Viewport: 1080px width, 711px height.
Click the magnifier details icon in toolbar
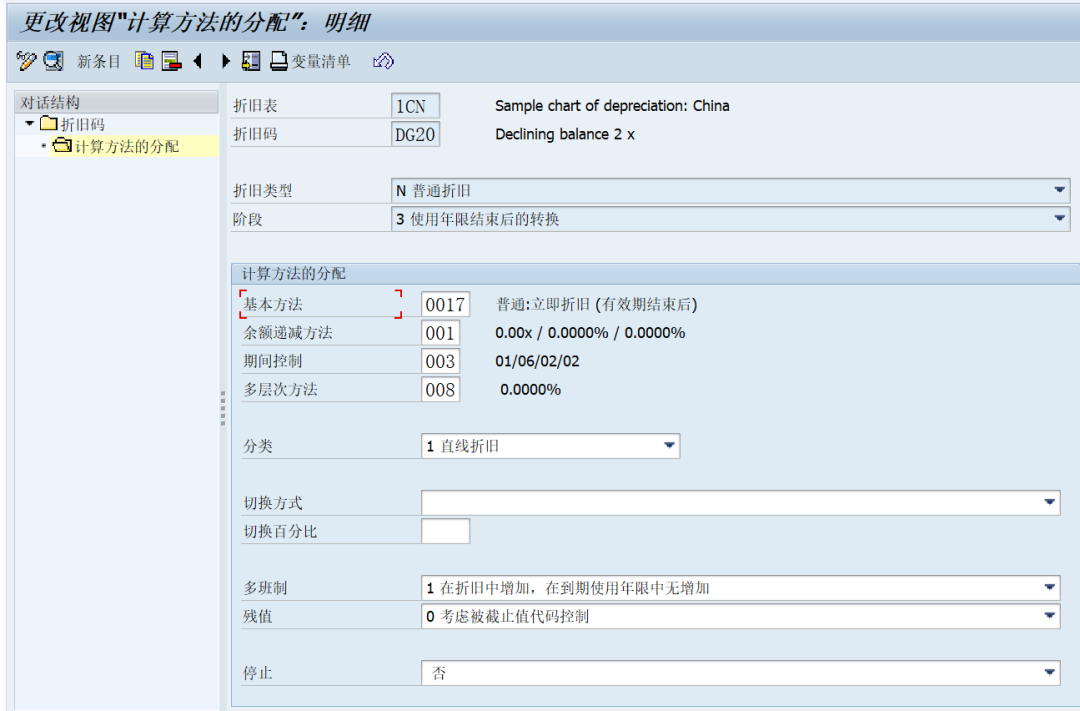coord(53,61)
